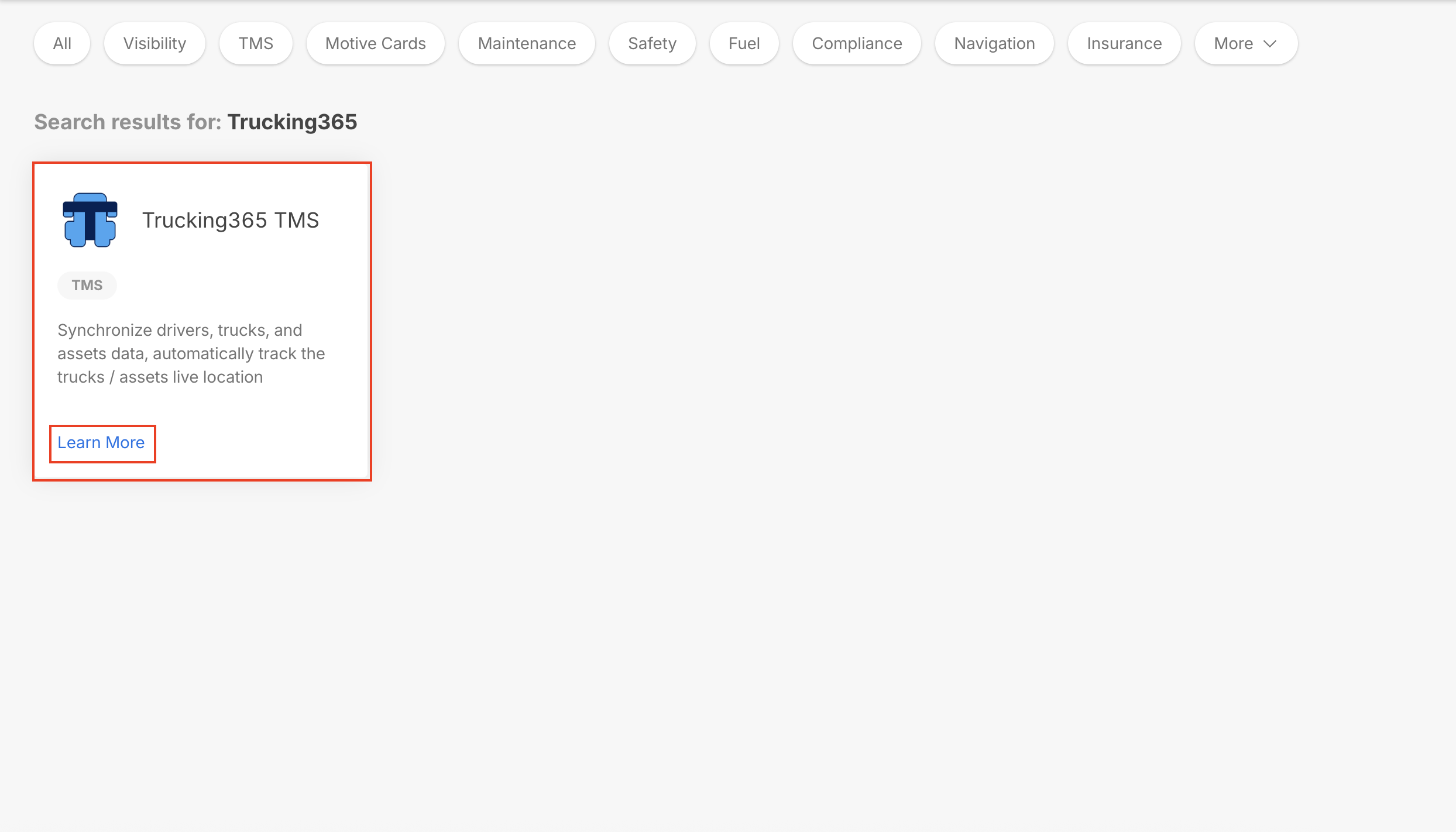The height and width of the screenshot is (832, 1456).
Task: Open the Learn More link
Action: pyautogui.click(x=101, y=442)
